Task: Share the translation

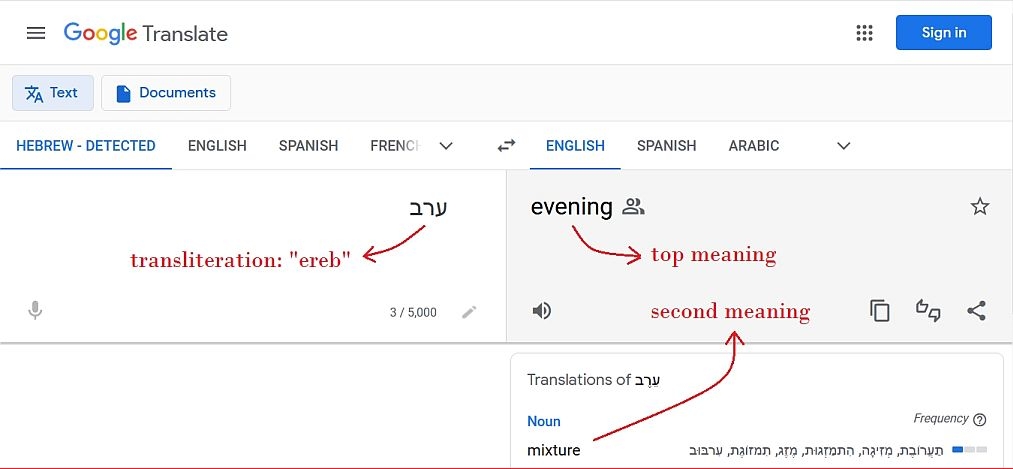Action: coord(977,311)
